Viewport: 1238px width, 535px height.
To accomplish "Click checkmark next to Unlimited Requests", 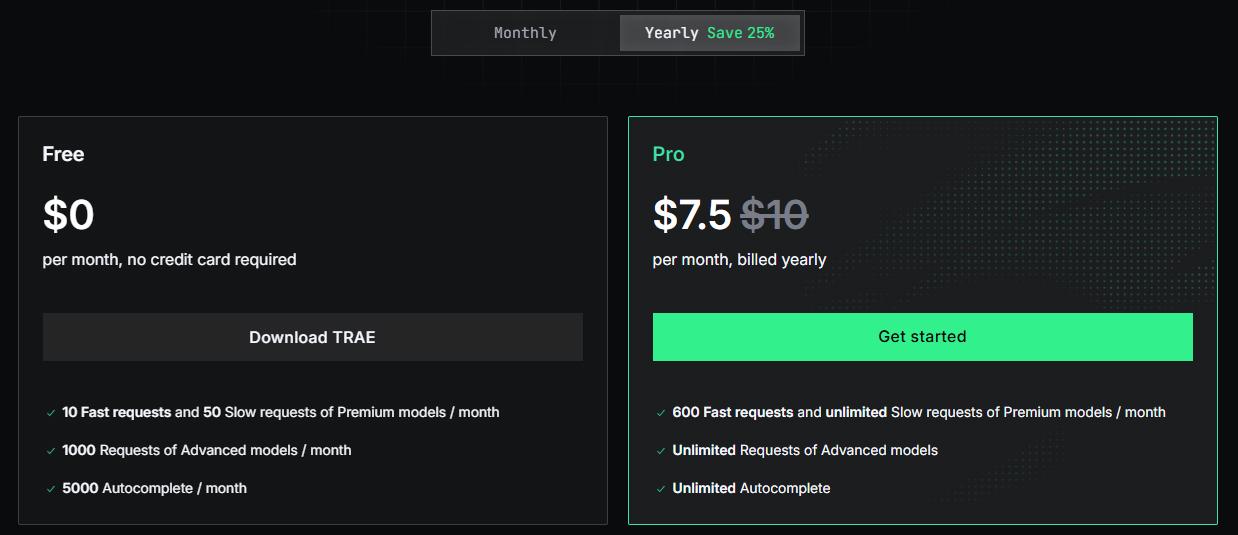I will 661,451.
